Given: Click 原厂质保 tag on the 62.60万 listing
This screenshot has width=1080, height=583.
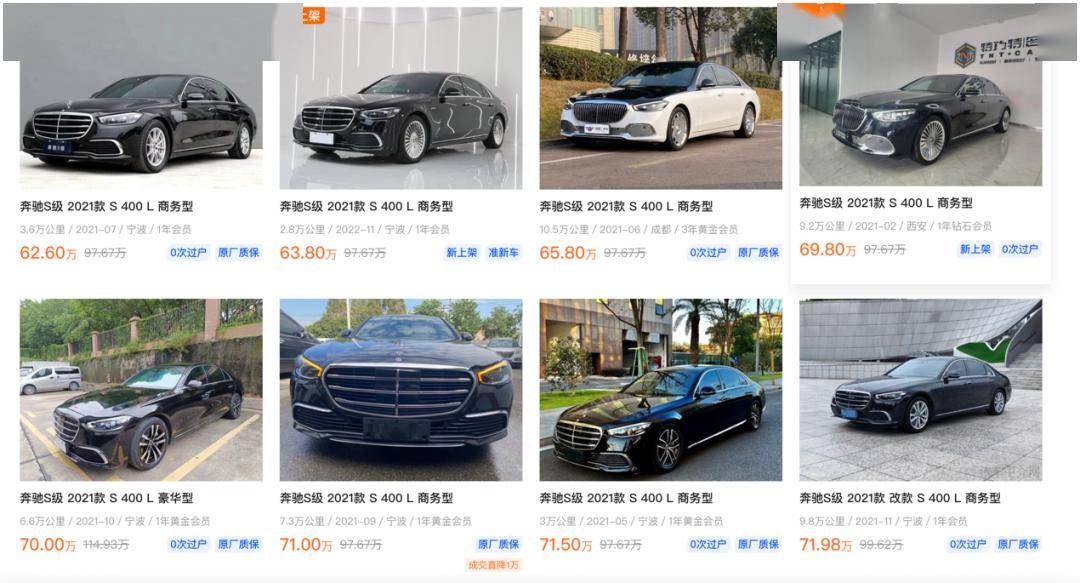Looking at the screenshot, I should pos(238,253).
